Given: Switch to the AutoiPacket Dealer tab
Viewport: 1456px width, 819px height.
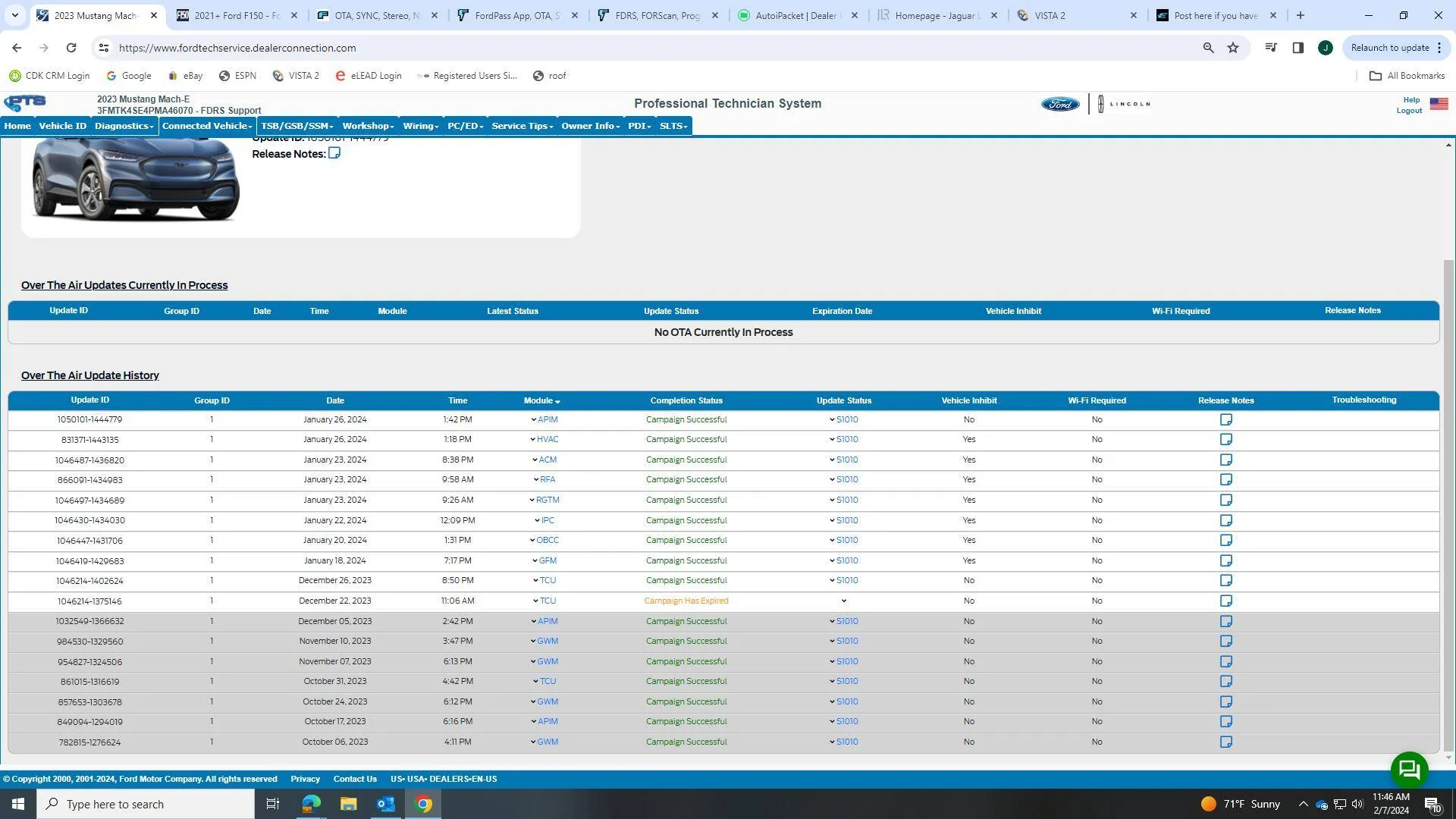Looking at the screenshot, I should pos(797,15).
